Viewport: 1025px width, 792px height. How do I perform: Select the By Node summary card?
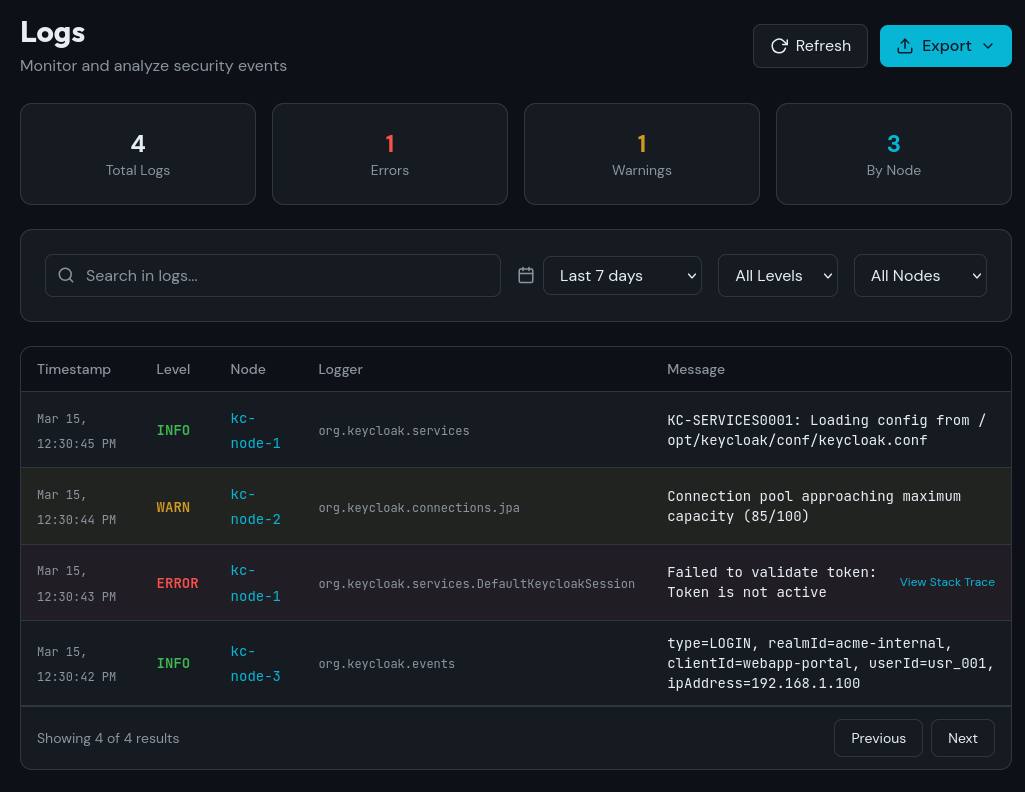893,154
